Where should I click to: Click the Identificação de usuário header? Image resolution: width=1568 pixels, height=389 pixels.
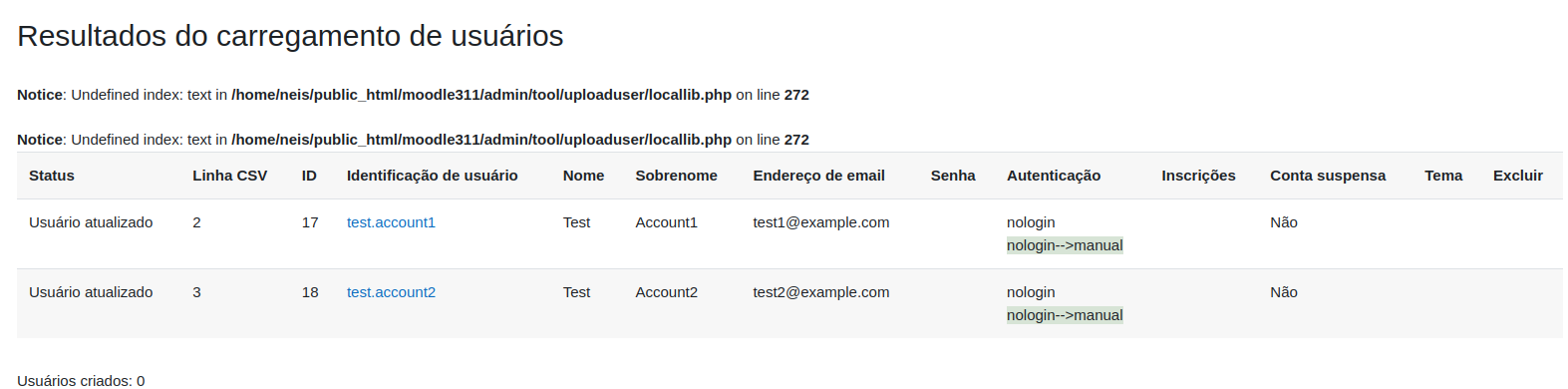(433, 176)
